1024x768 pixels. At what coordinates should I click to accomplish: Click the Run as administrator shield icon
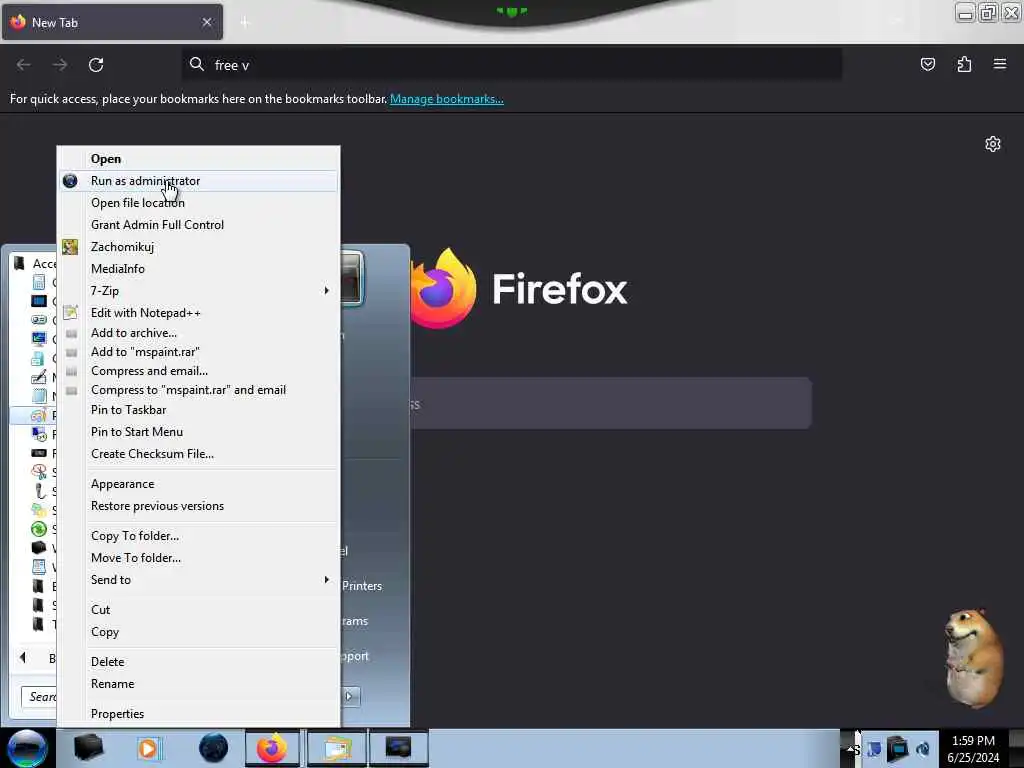(x=70, y=181)
